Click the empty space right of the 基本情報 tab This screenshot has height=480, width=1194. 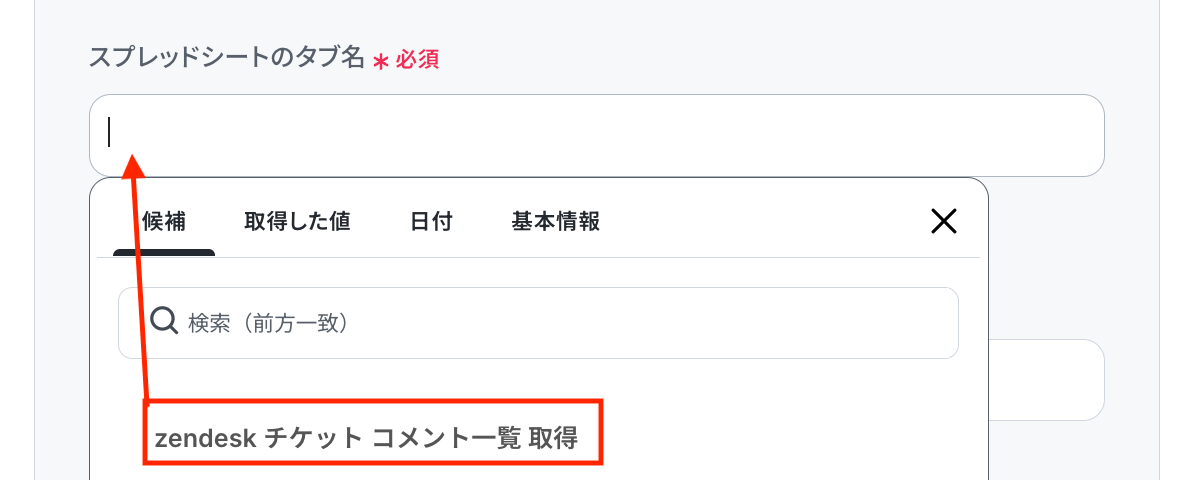[x=760, y=222]
